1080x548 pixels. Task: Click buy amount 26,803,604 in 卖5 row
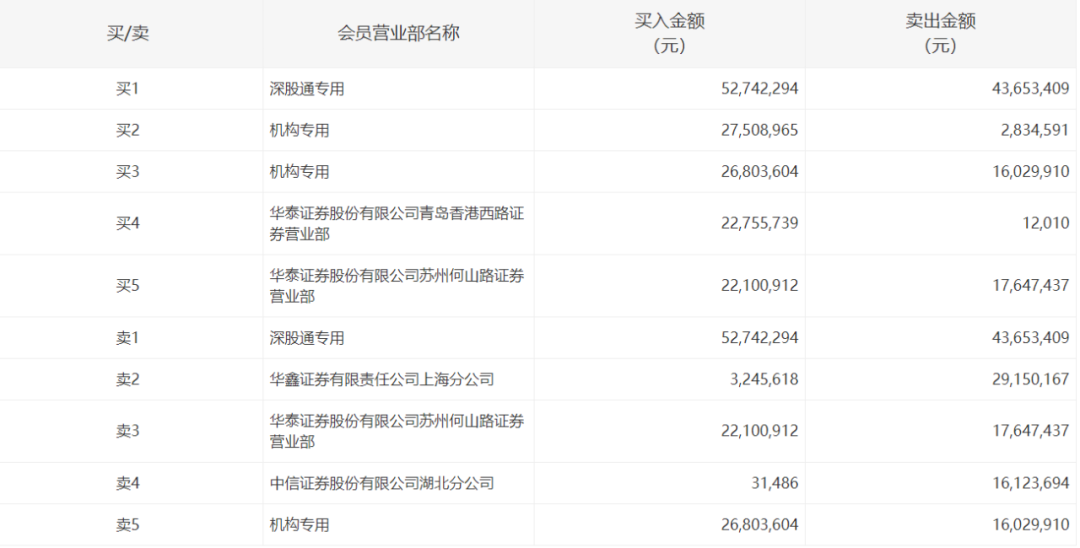pos(760,525)
